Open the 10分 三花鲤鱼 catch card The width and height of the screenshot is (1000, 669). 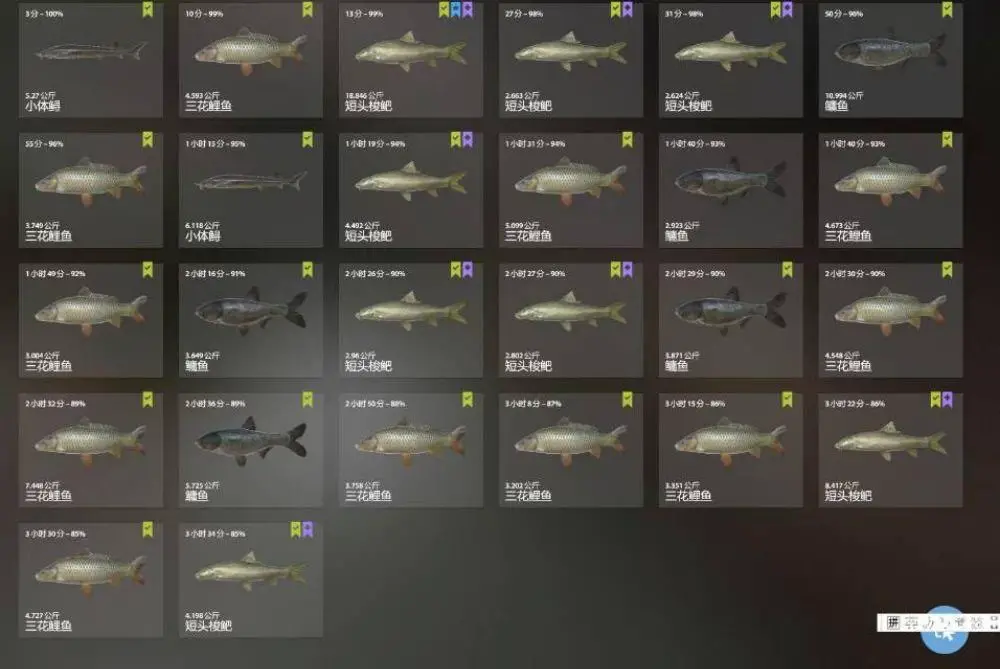coord(251,59)
